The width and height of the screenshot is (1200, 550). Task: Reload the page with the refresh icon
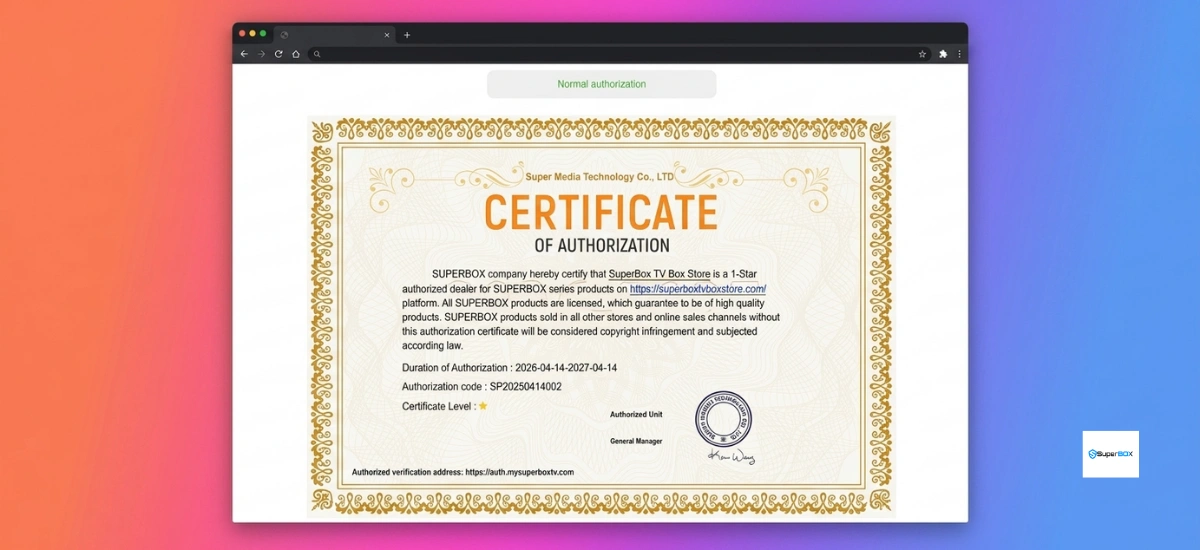point(278,54)
